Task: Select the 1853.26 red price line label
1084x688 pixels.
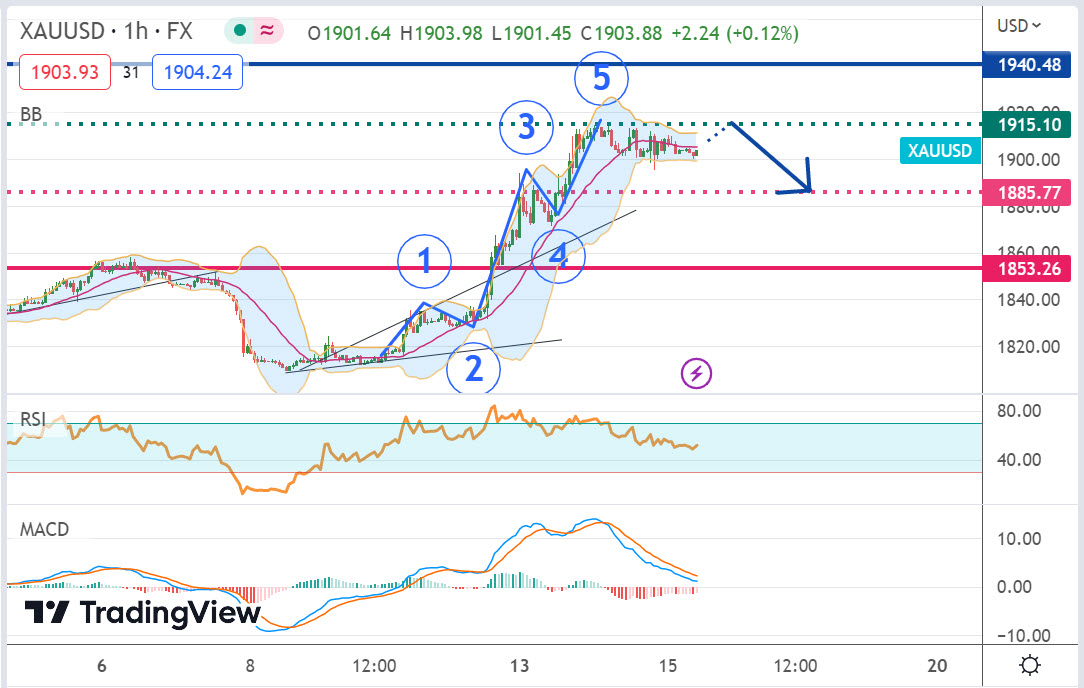Action: click(x=1027, y=268)
